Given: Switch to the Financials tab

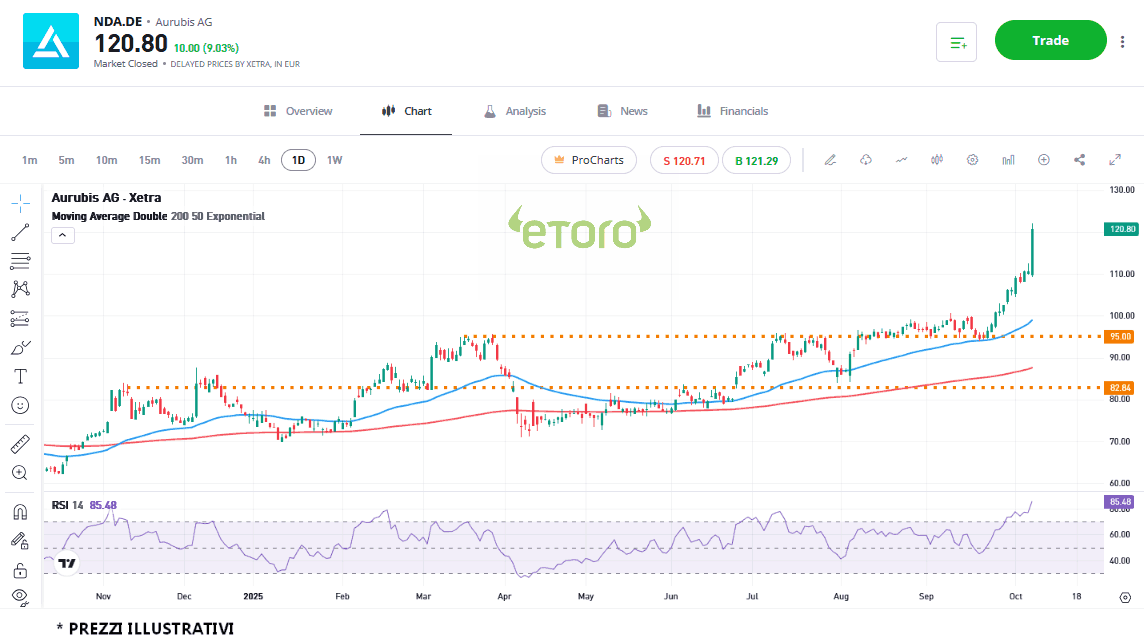Looking at the screenshot, I should click(x=733, y=111).
